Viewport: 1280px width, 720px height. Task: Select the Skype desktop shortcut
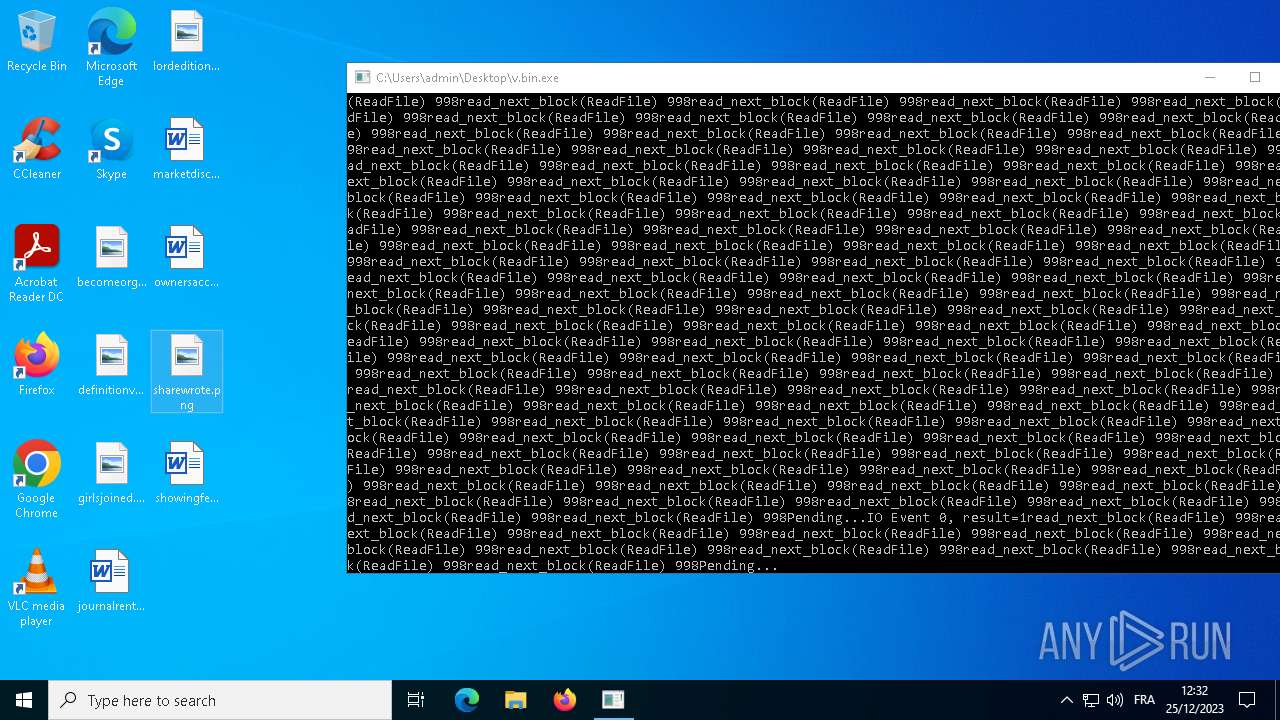click(x=111, y=150)
